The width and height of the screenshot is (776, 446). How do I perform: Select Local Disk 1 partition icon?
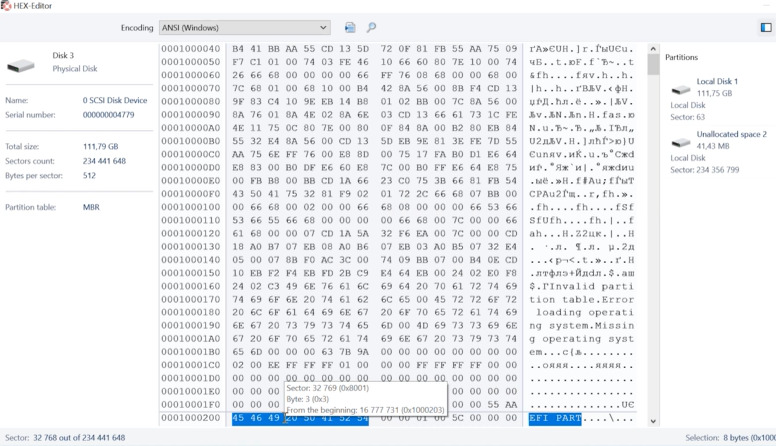680,90
